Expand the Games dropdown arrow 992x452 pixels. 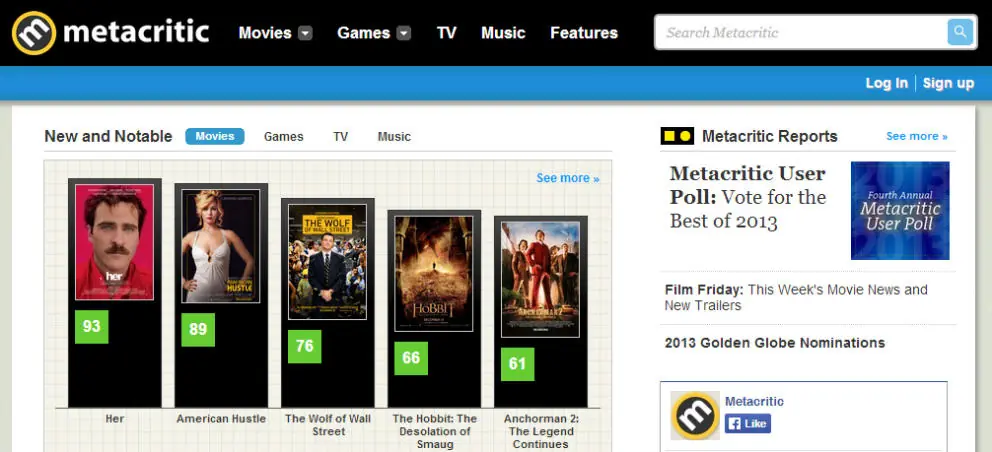click(x=404, y=33)
